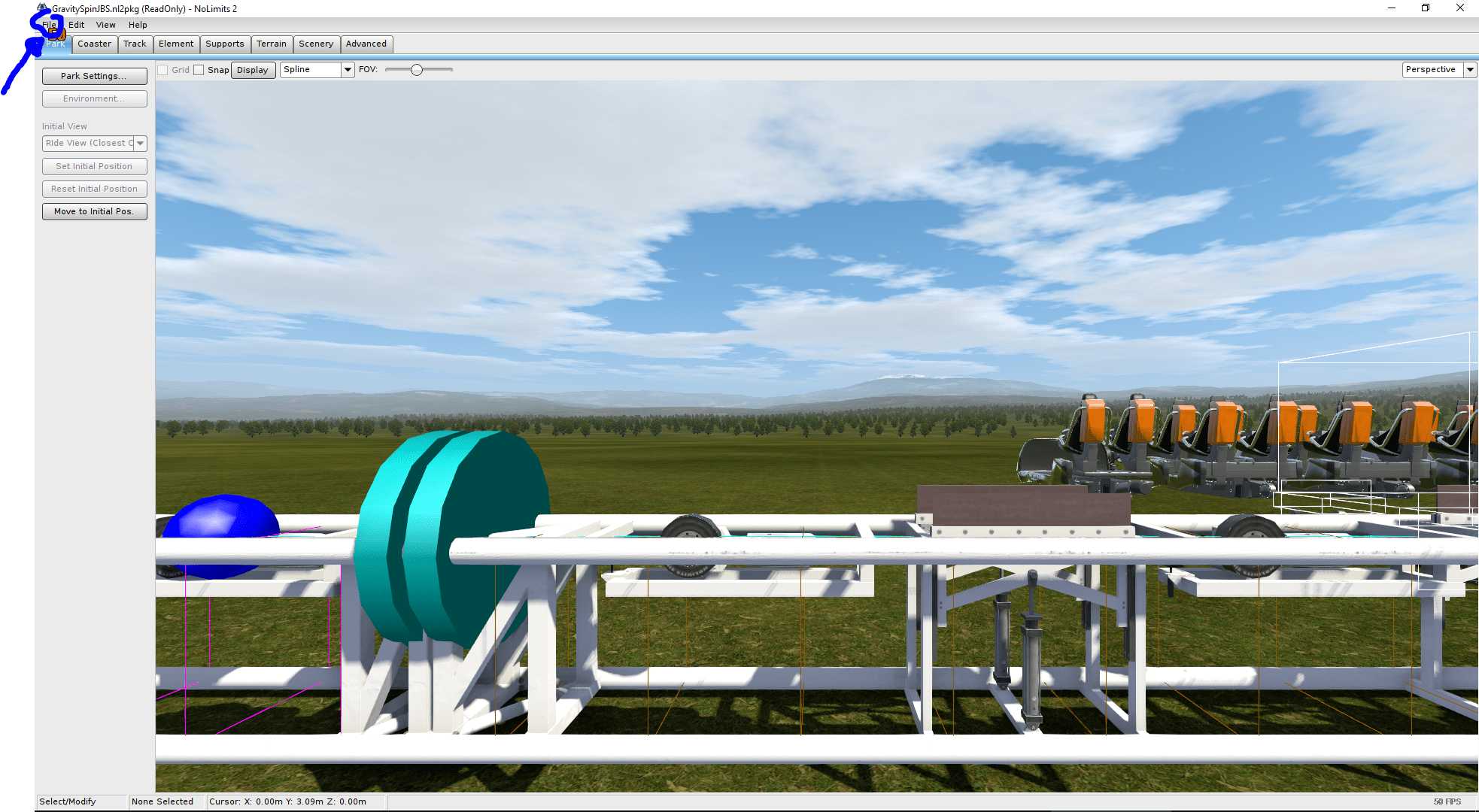The height and width of the screenshot is (812, 1479).
Task: Switch to the Scenery tab
Action: pyautogui.click(x=316, y=44)
